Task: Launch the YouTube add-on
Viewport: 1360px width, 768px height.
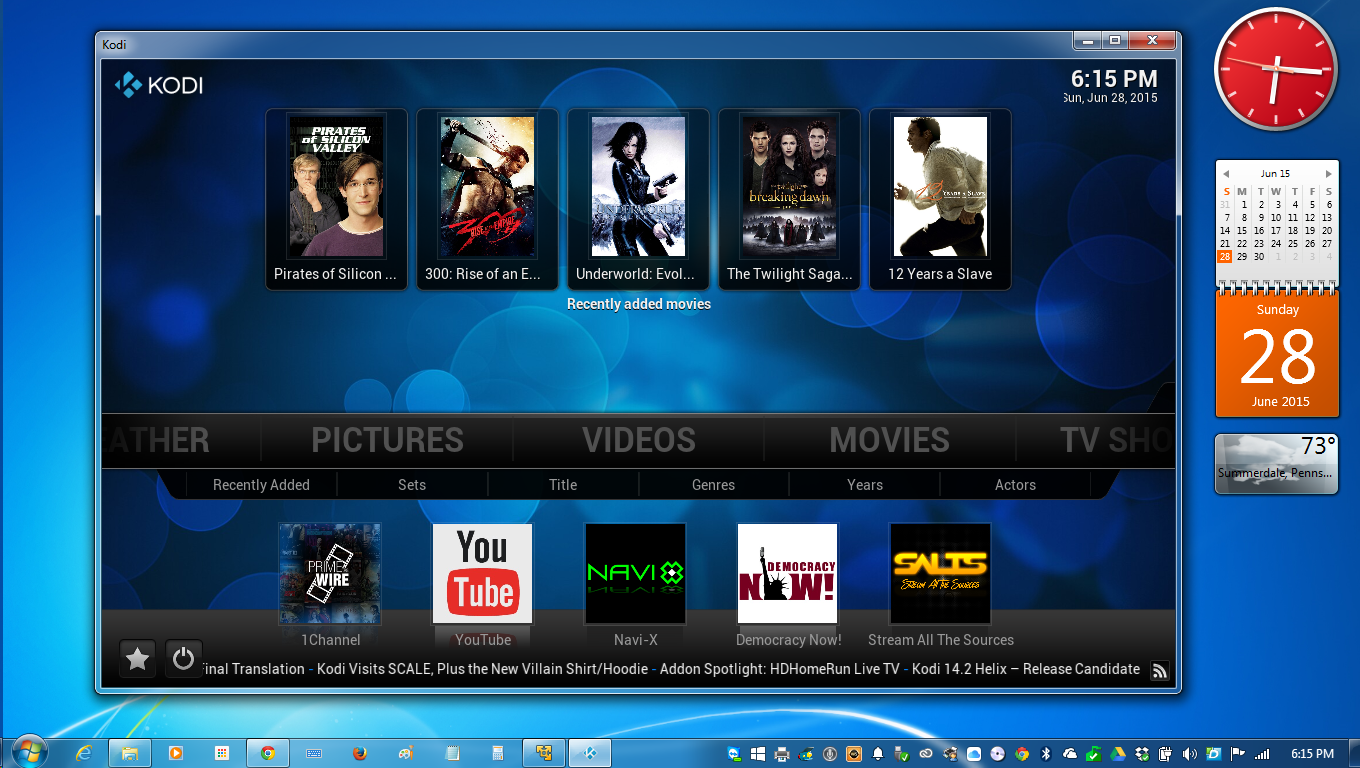Action: pyautogui.click(x=483, y=573)
